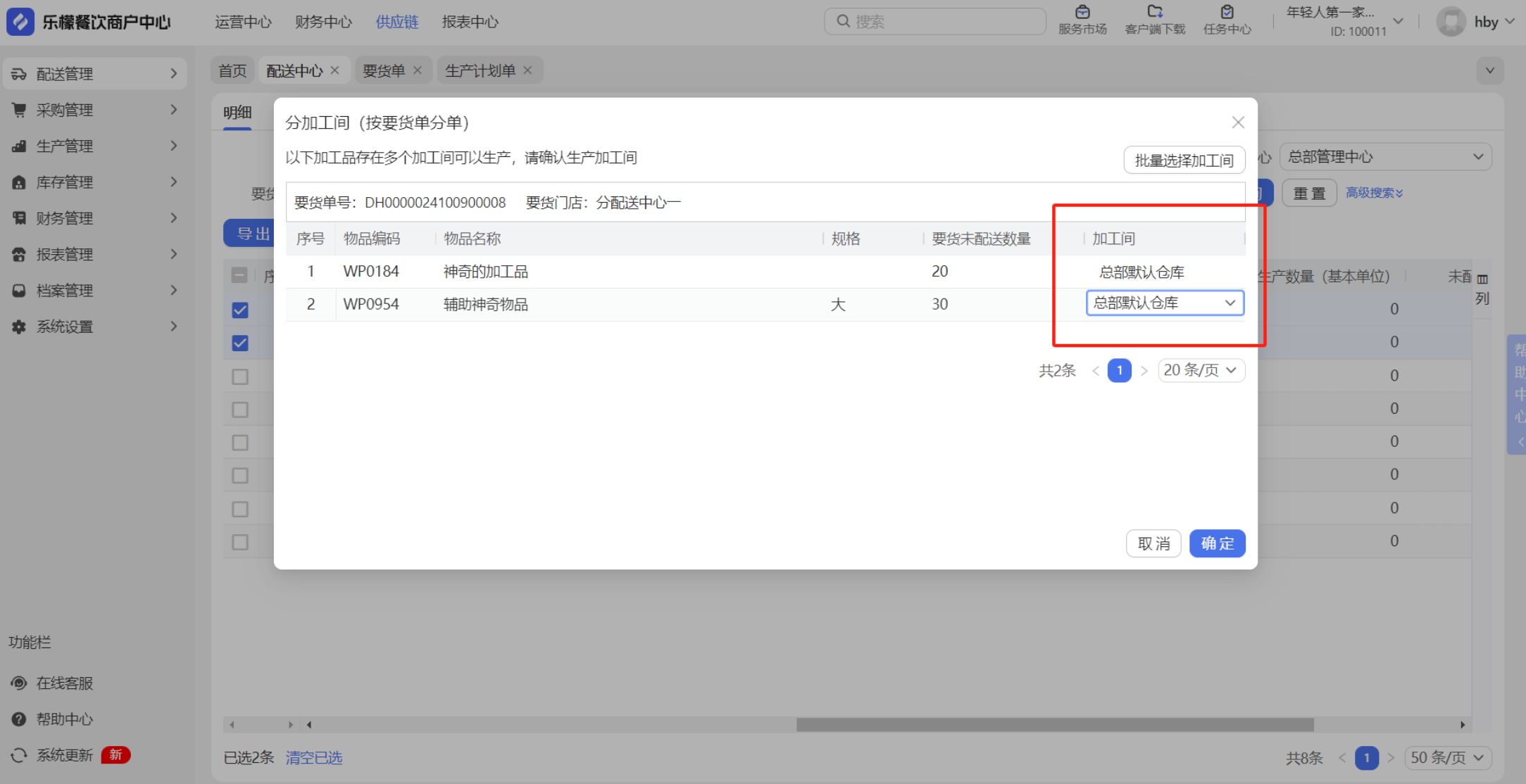Uncheck the second checked row checkbox
Image resolution: width=1526 pixels, height=784 pixels.
[240, 343]
